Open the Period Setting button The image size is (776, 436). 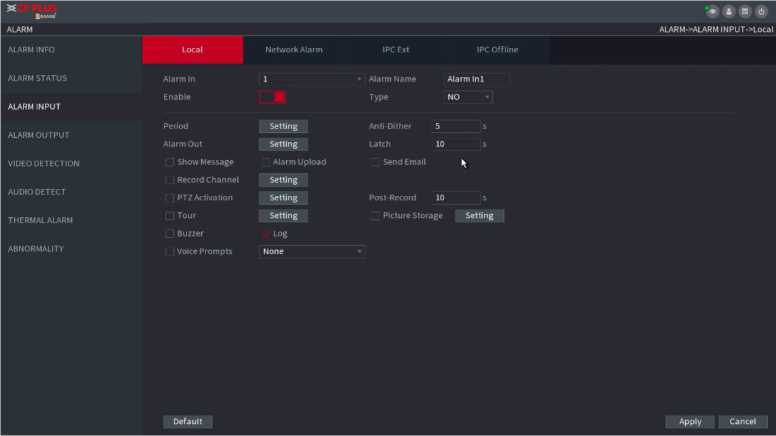pyautogui.click(x=283, y=127)
